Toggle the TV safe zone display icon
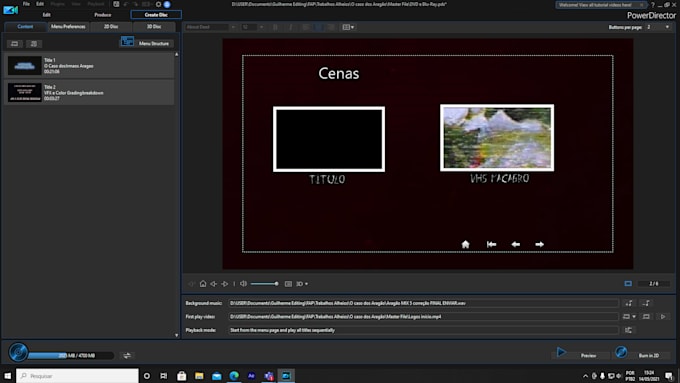Image resolution: width=680 pixels, height=383 pixels. tap(288, 284)
